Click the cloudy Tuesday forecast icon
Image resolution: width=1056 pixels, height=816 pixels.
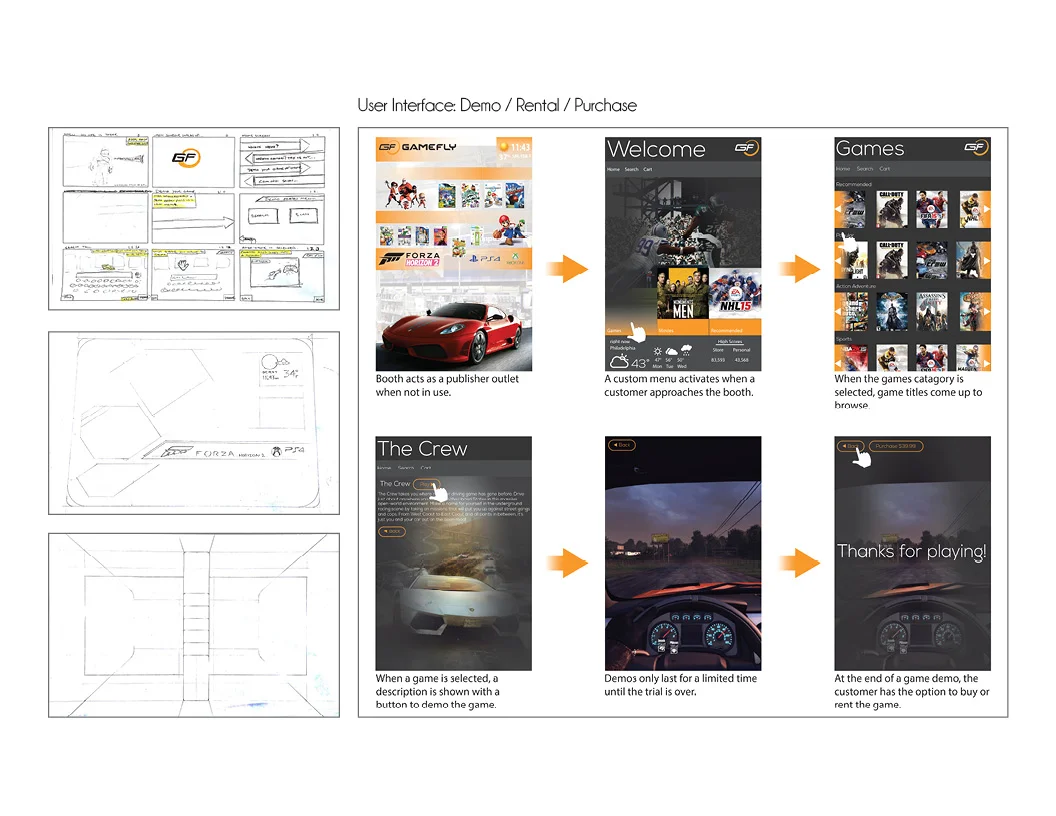click(671, 351)
